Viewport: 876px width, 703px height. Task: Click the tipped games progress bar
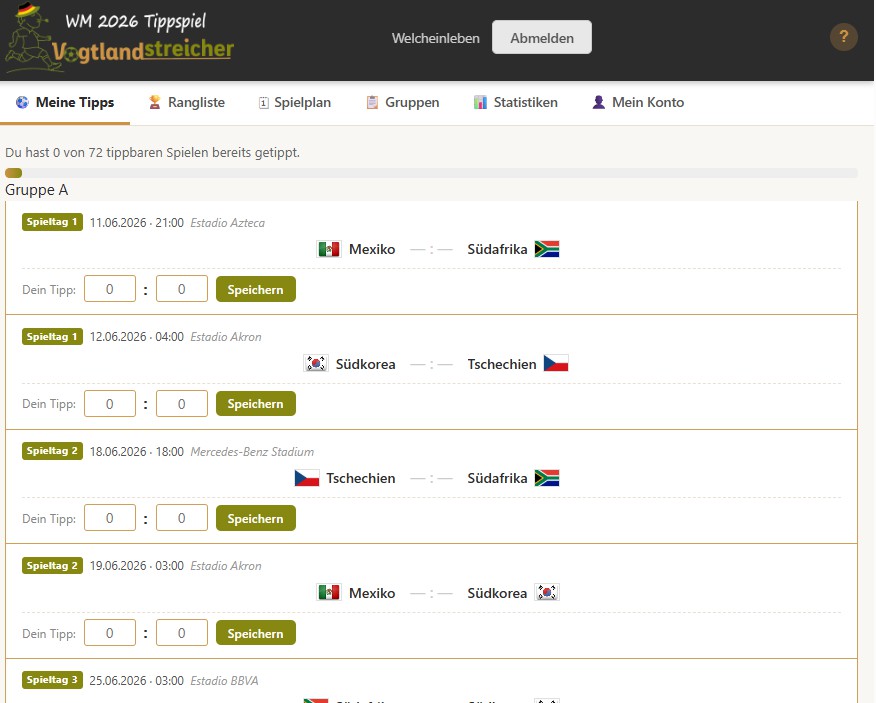[431, 173]
